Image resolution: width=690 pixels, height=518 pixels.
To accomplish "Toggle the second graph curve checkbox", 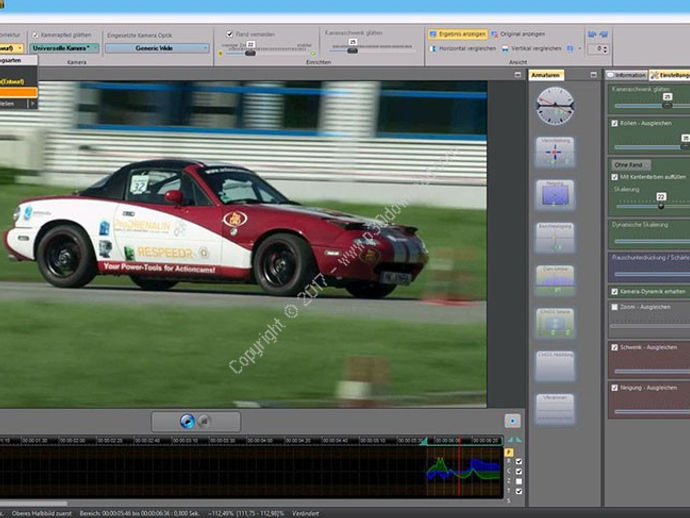I will 519,472.
